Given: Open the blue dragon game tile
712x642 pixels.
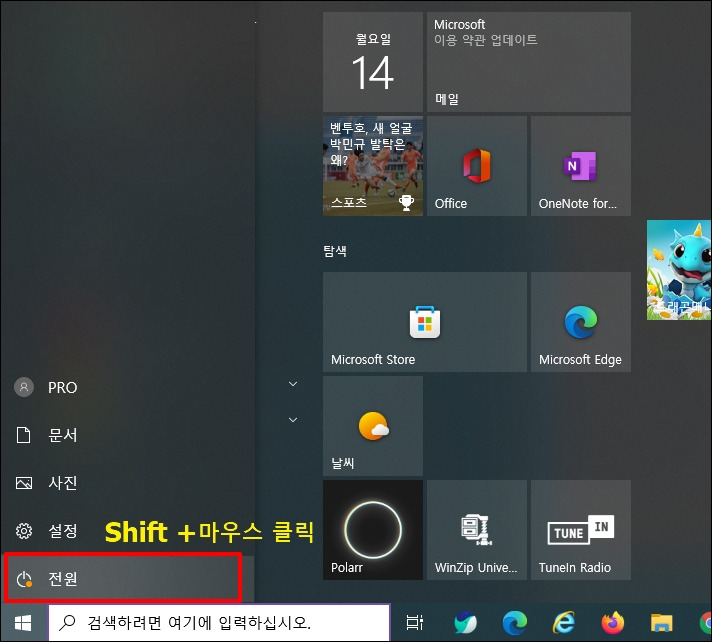Looking at the screenshot, I should 679,270.
